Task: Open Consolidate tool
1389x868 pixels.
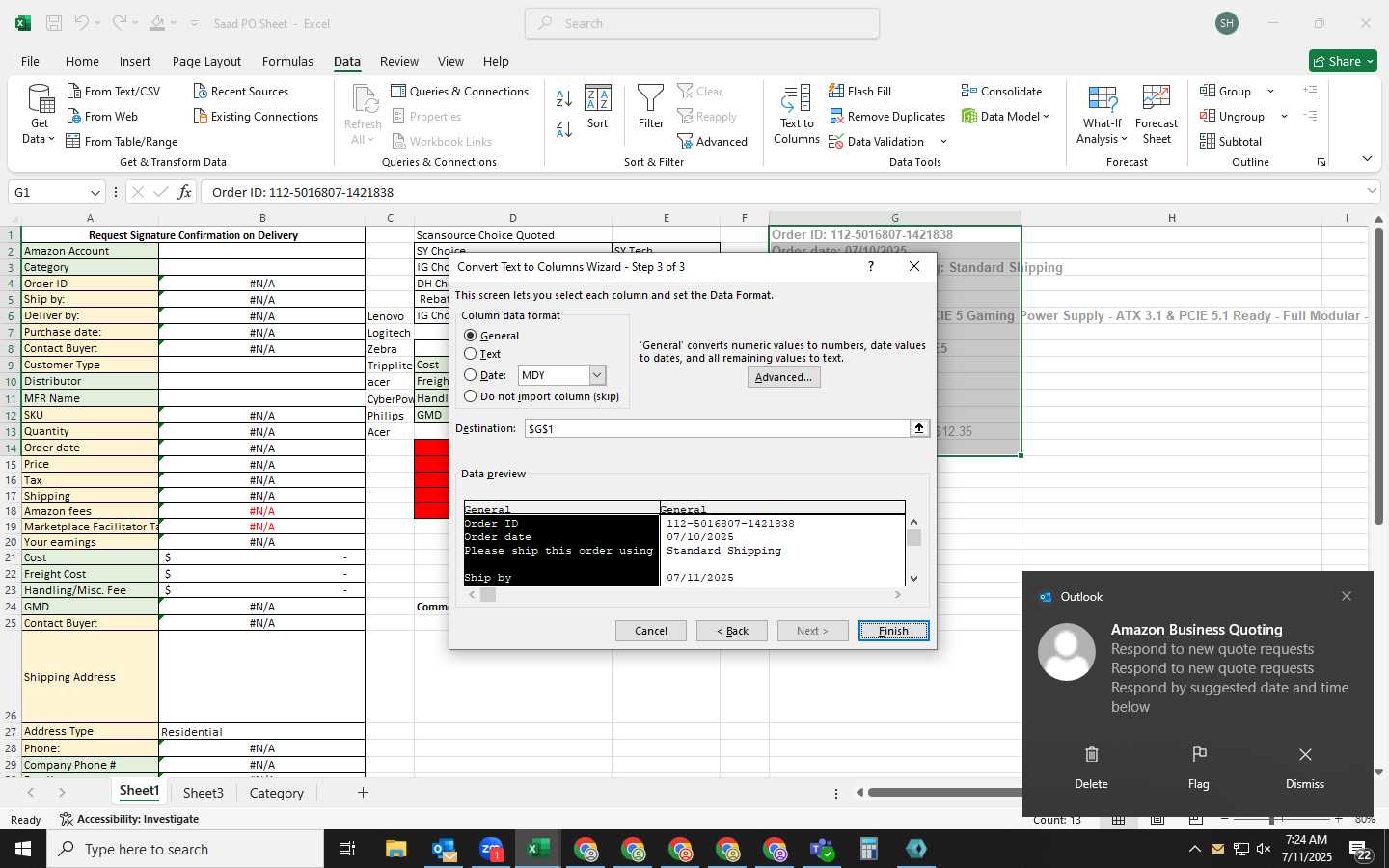Action: click(x=1001, y=91)
